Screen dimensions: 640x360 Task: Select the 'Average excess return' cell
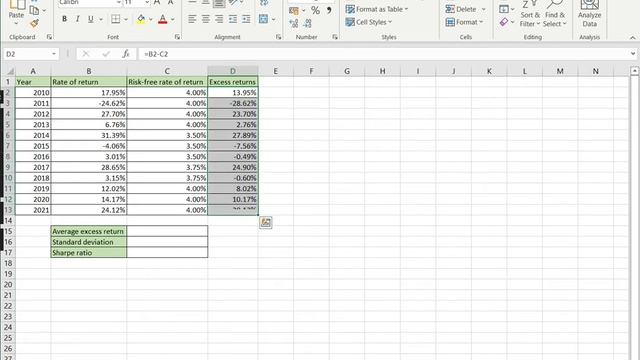89,231
